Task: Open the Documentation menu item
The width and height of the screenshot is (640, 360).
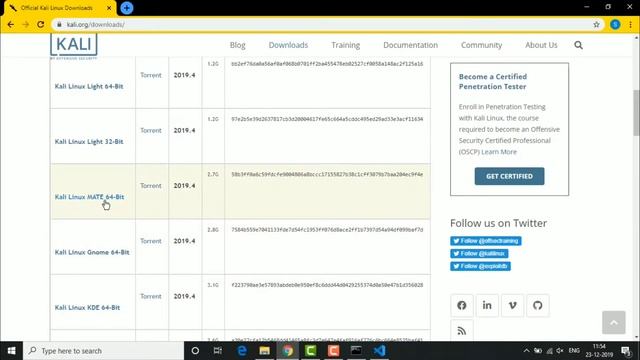Action: (410, 45)
